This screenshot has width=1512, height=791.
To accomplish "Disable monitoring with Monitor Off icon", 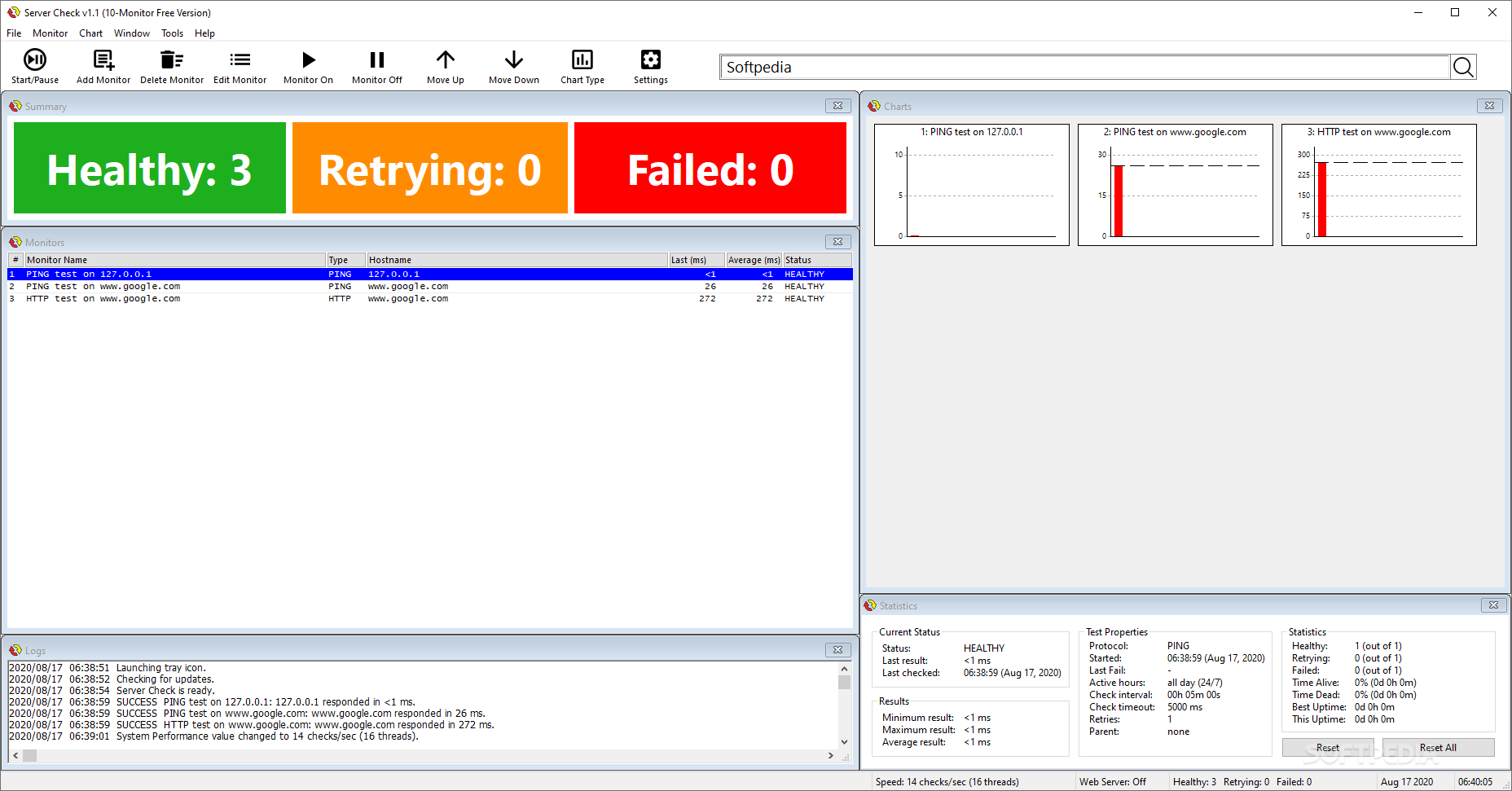I will pos(376,66).
